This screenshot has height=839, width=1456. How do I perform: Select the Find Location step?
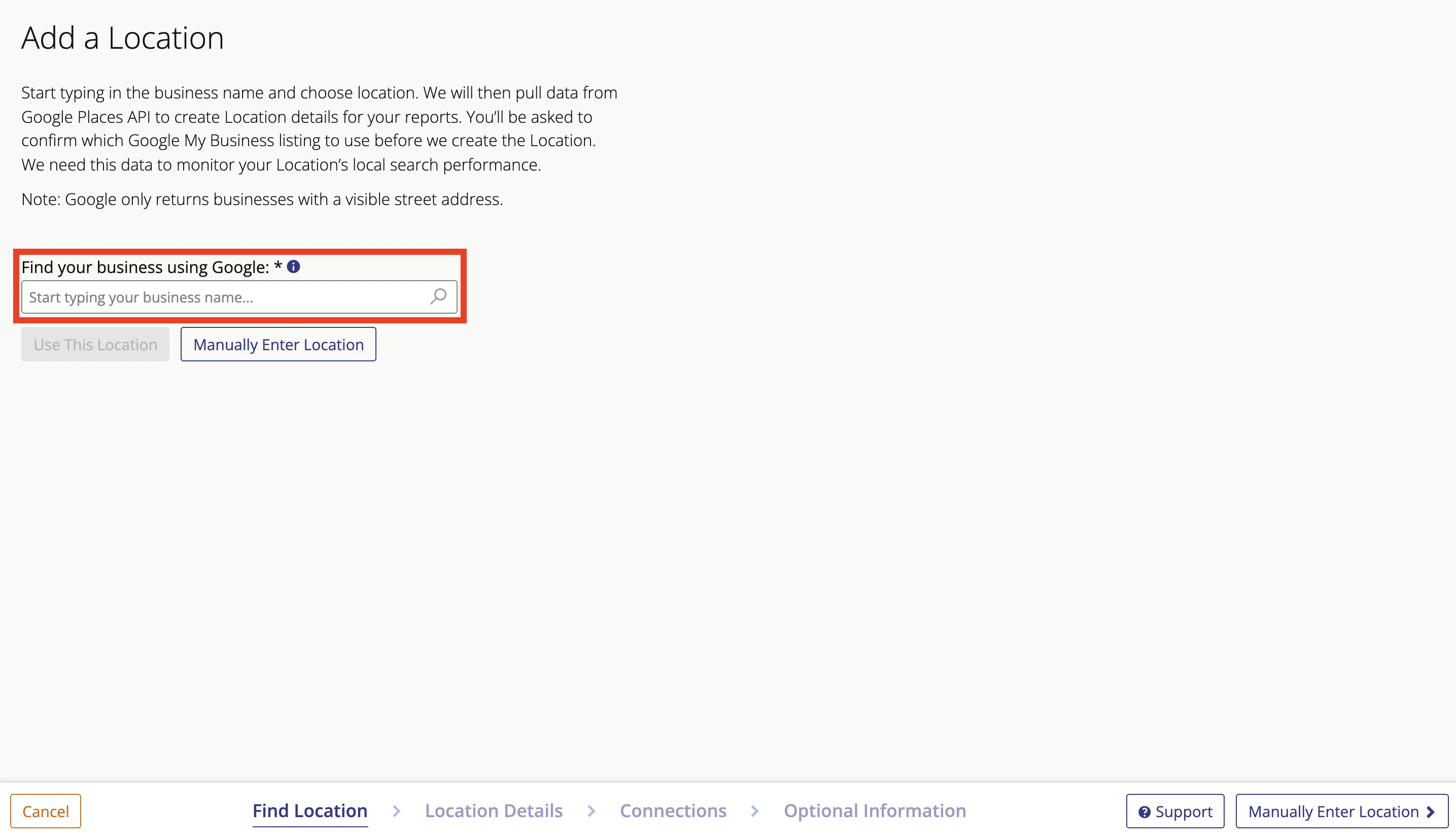[310, 811]
